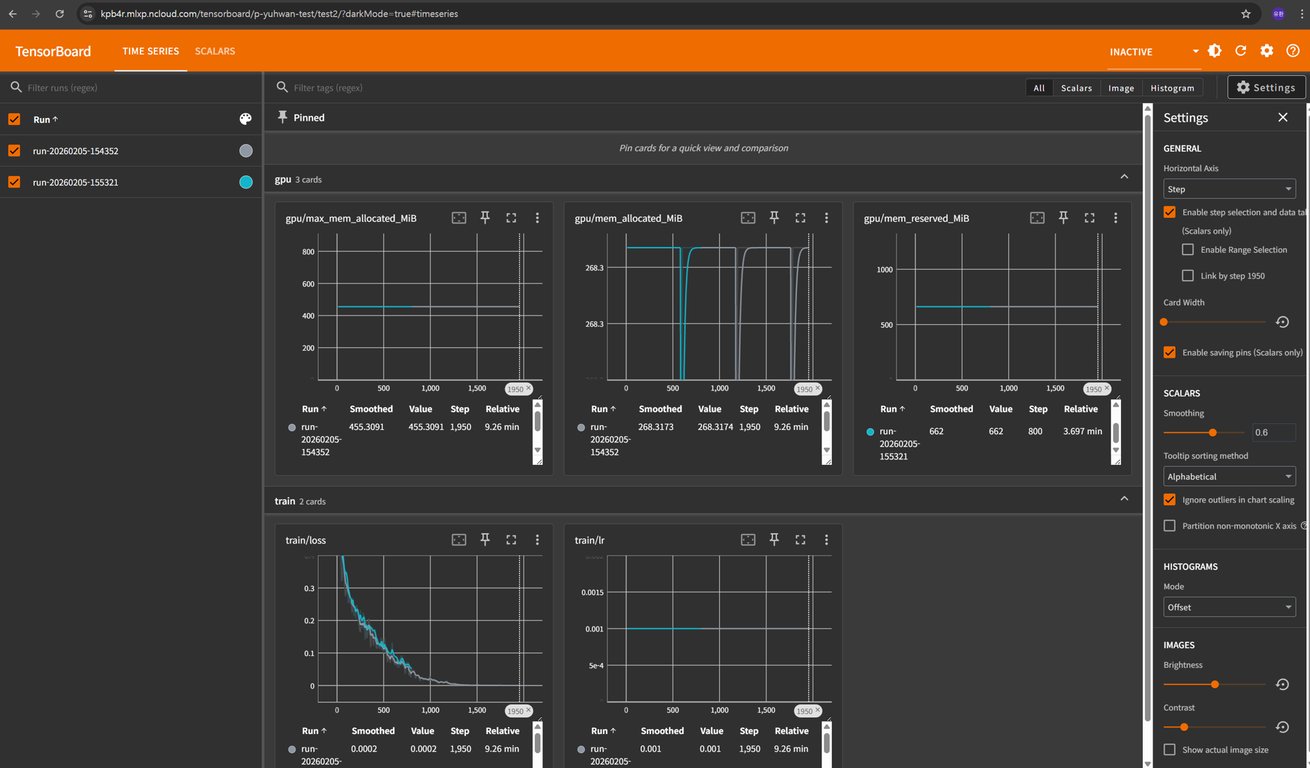Enable Partition non-monotonic X axis
The height and width of the screenshot is (768, 1310).
point(1170,526)
